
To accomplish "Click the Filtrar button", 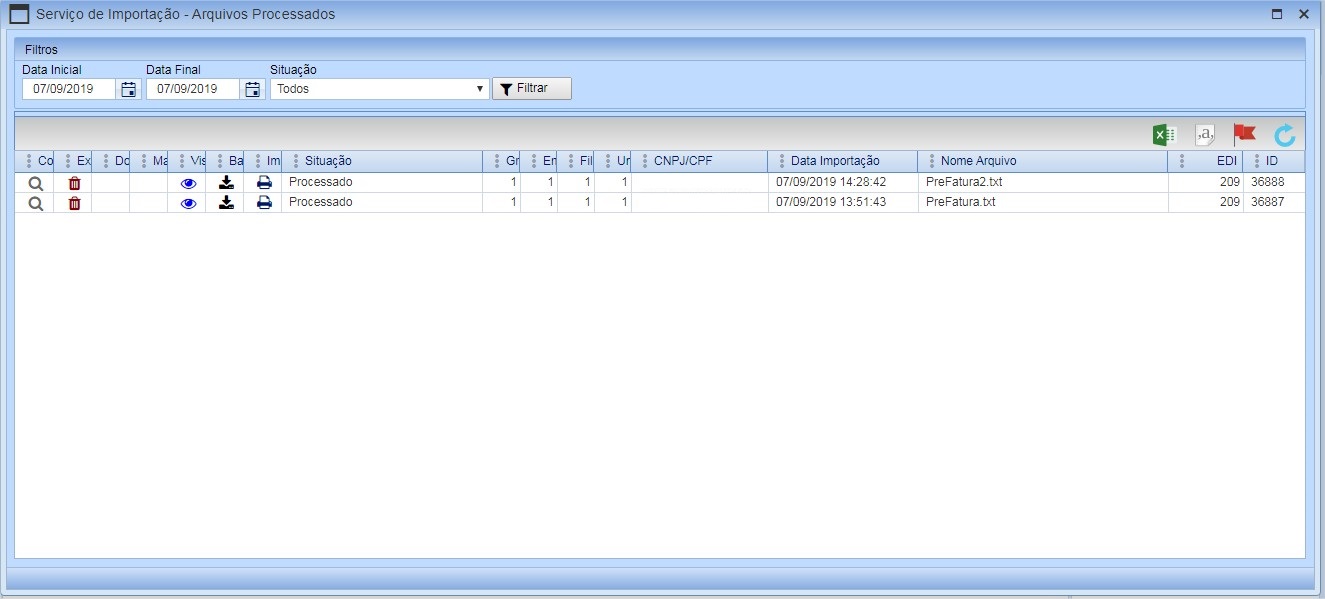I will 532,89.
